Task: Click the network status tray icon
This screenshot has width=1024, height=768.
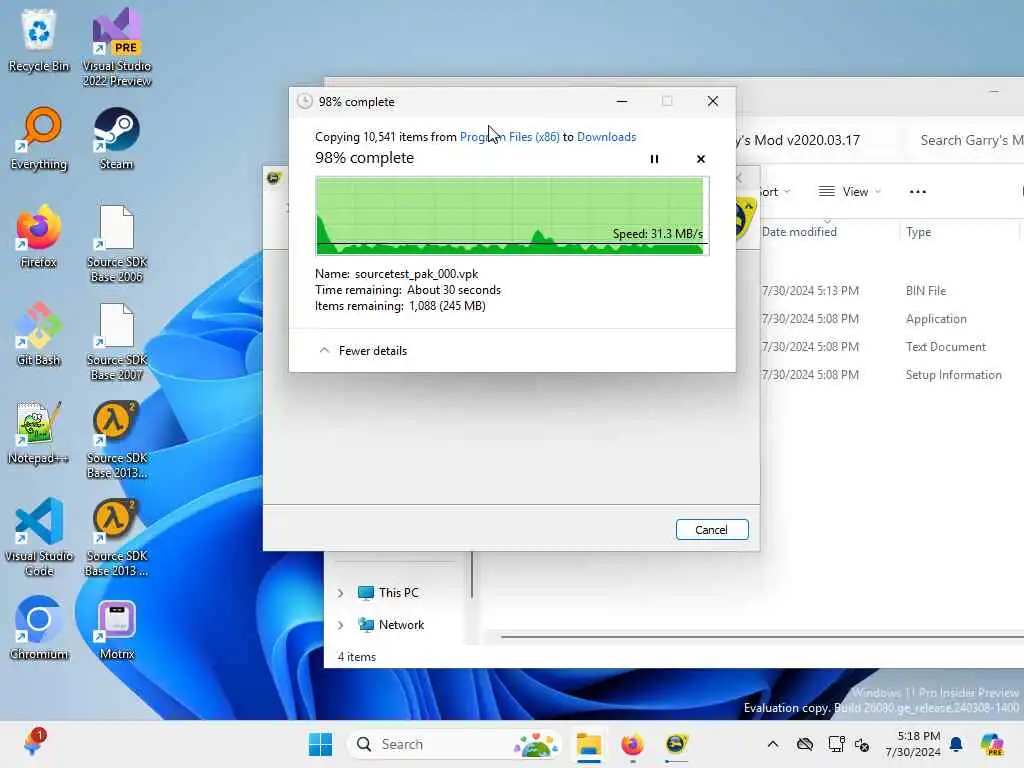Action: pyautogui.click(x=836, y=744)
